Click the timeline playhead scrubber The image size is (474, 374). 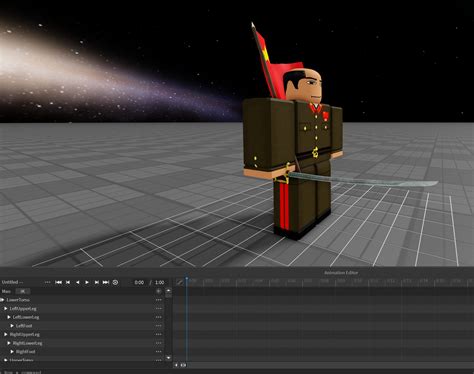point(187,279)
